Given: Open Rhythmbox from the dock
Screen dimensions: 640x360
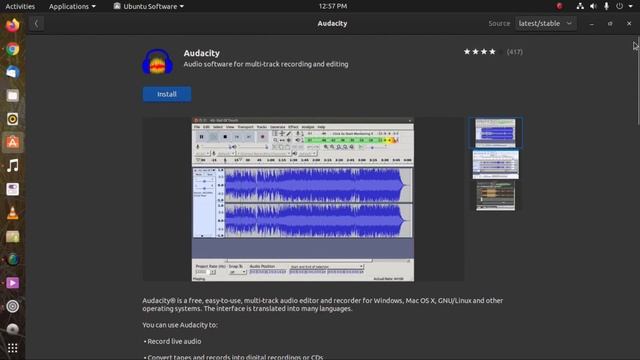Looking at the screenshot, I should 13,119.
